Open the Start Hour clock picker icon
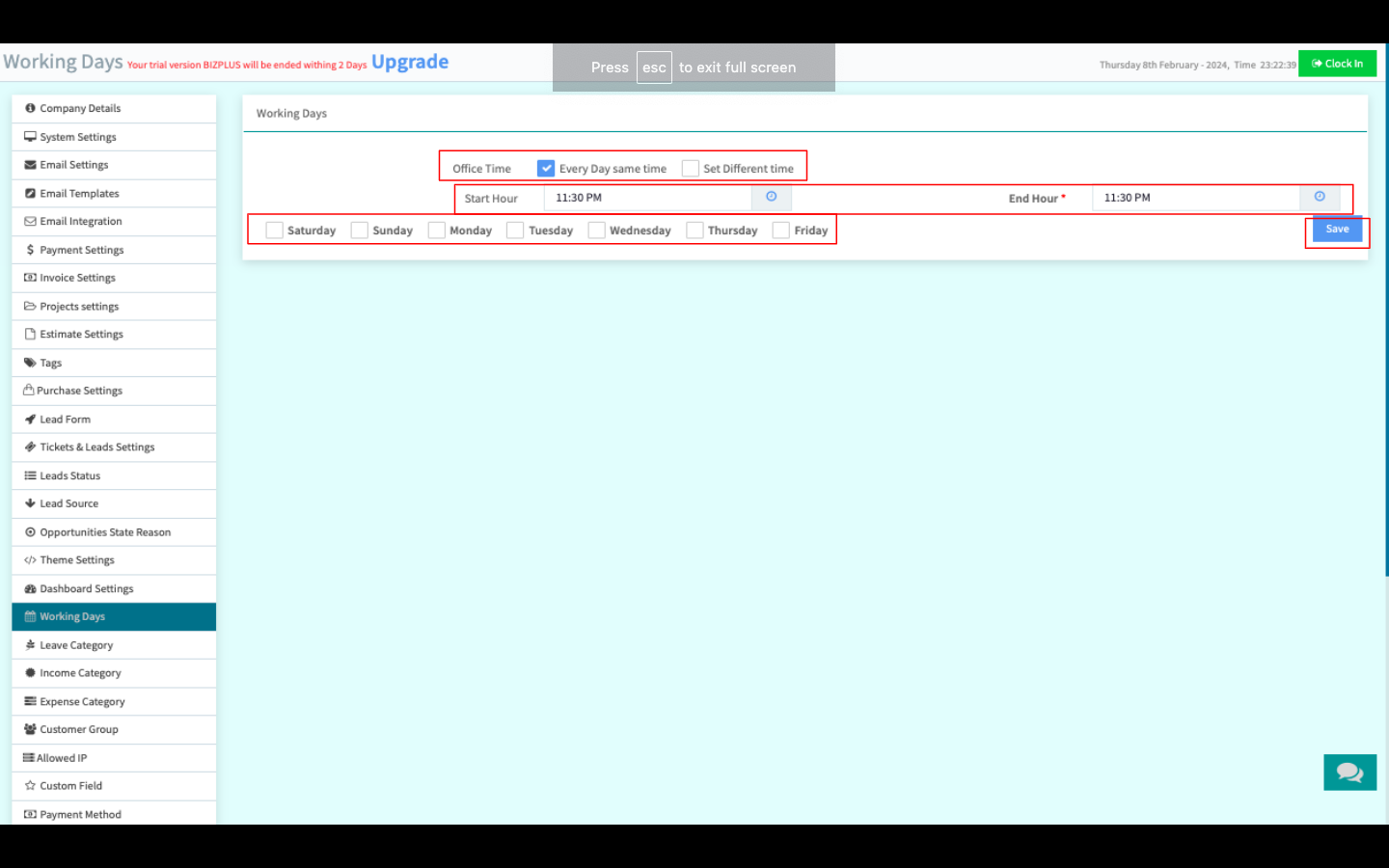This screenshot has height=868, width=1389. tap(771, 197)
